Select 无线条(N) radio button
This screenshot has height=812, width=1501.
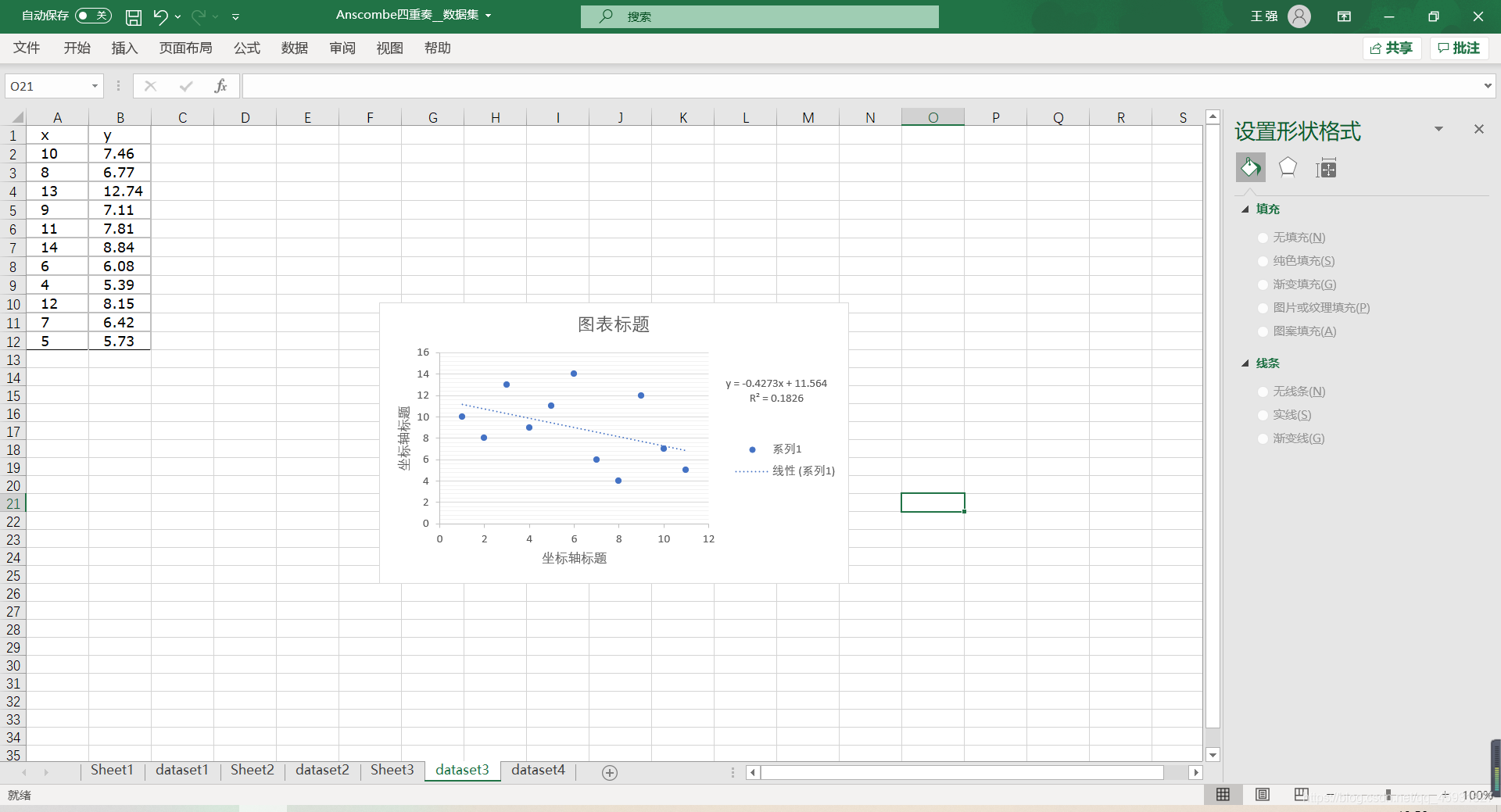pyautogui.click(x=1263, y=392)
